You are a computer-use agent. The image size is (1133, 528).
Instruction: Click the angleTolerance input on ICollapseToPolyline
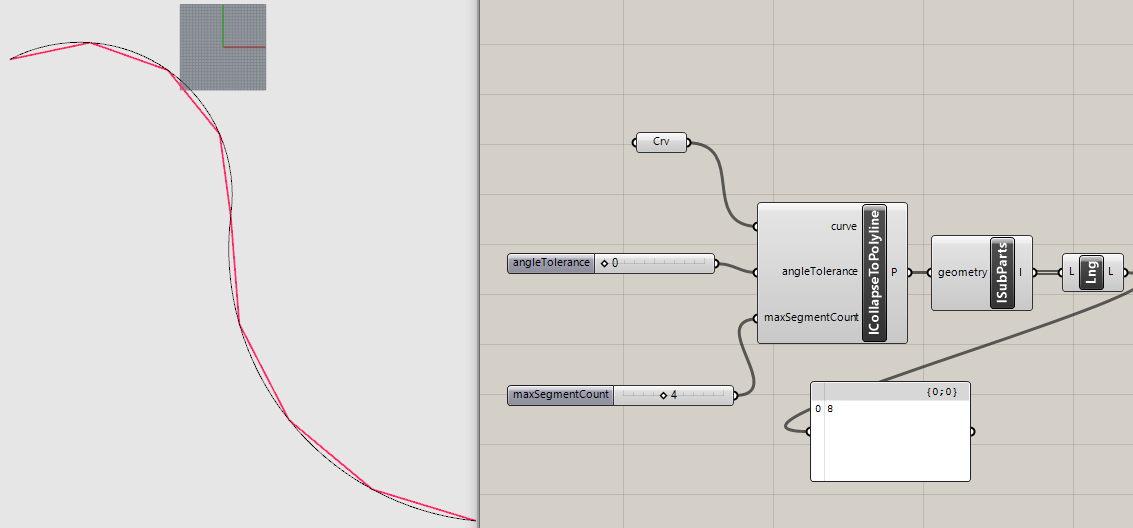819,272
